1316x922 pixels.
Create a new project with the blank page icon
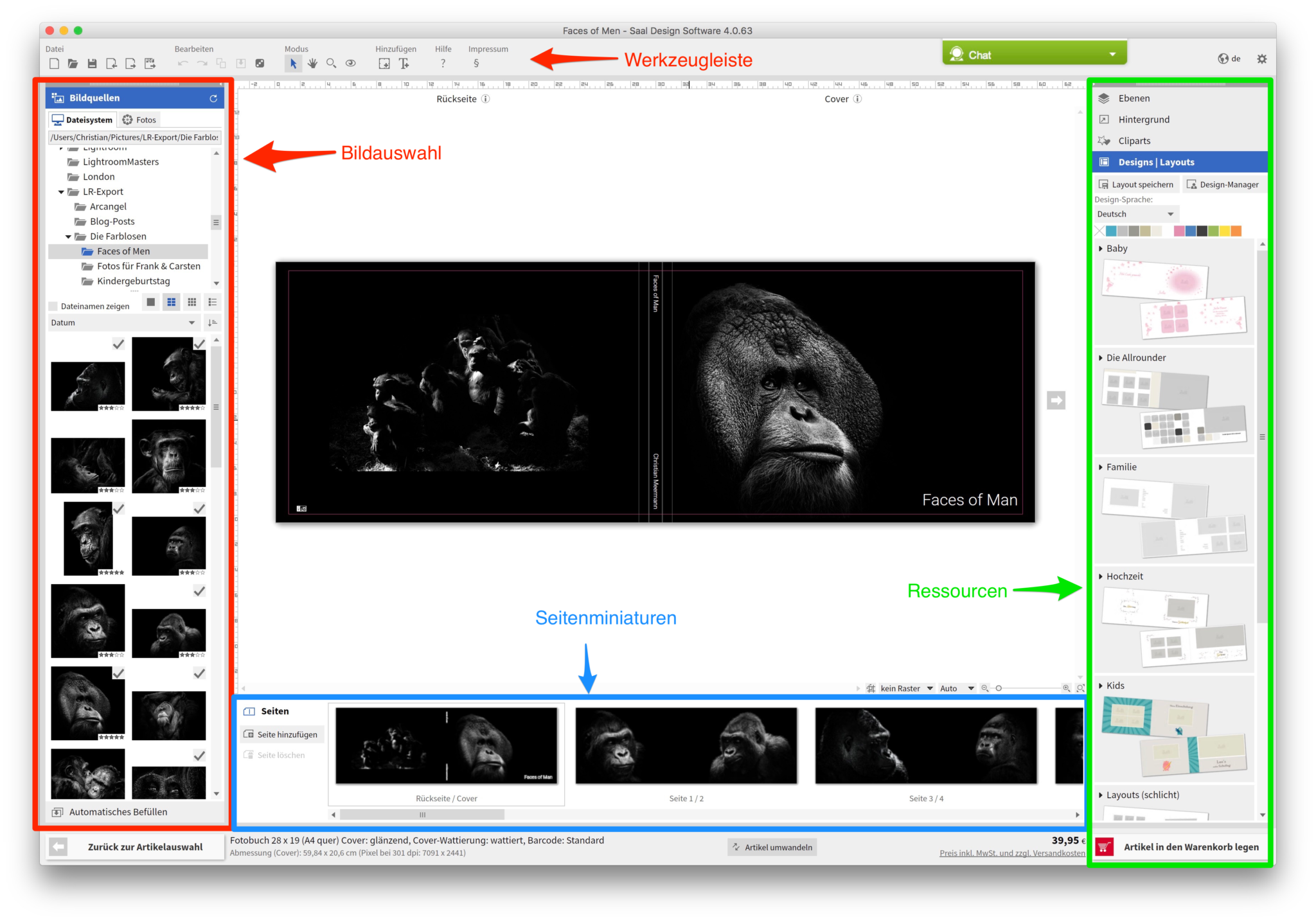click(54, 64)
